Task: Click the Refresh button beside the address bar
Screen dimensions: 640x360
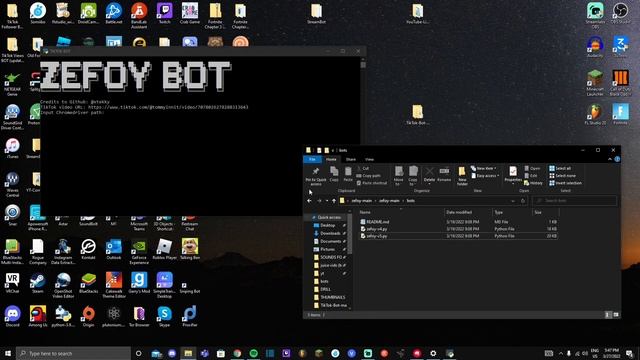Action: 523,201
